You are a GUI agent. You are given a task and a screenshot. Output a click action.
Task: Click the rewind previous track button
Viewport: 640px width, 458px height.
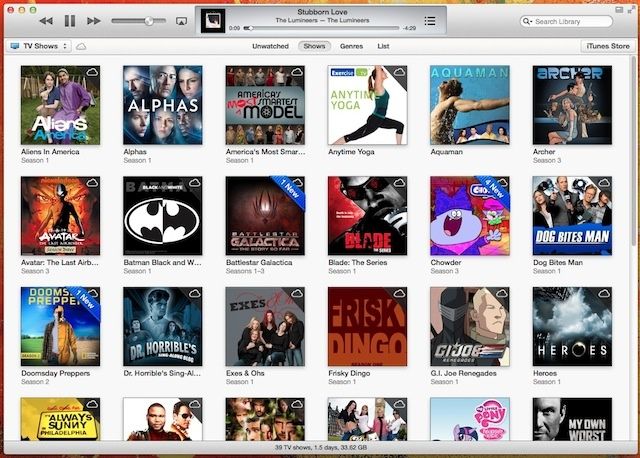pyautogui.click(x=46, y=21)
